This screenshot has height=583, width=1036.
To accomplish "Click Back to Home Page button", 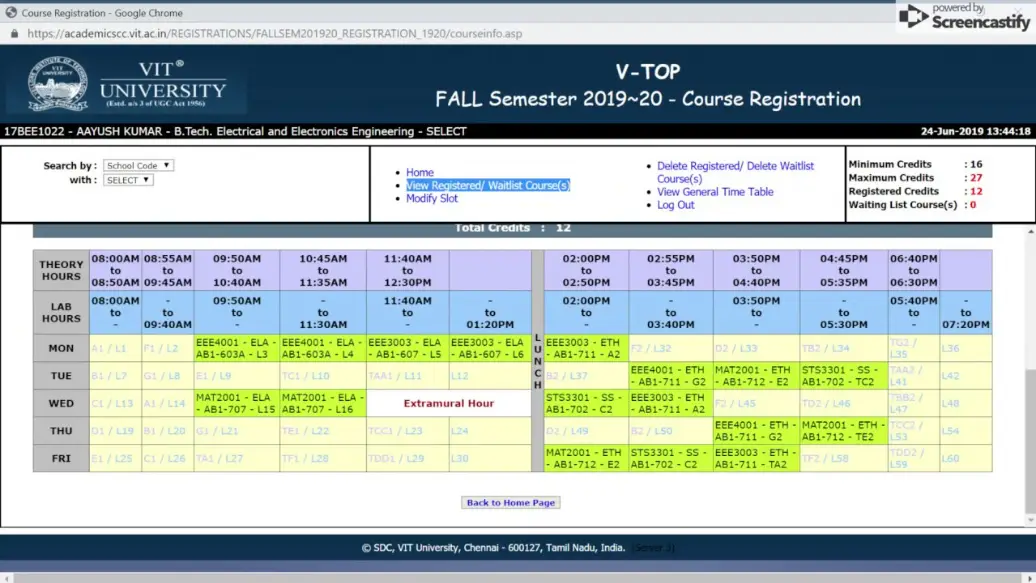I will click(511, 502).
